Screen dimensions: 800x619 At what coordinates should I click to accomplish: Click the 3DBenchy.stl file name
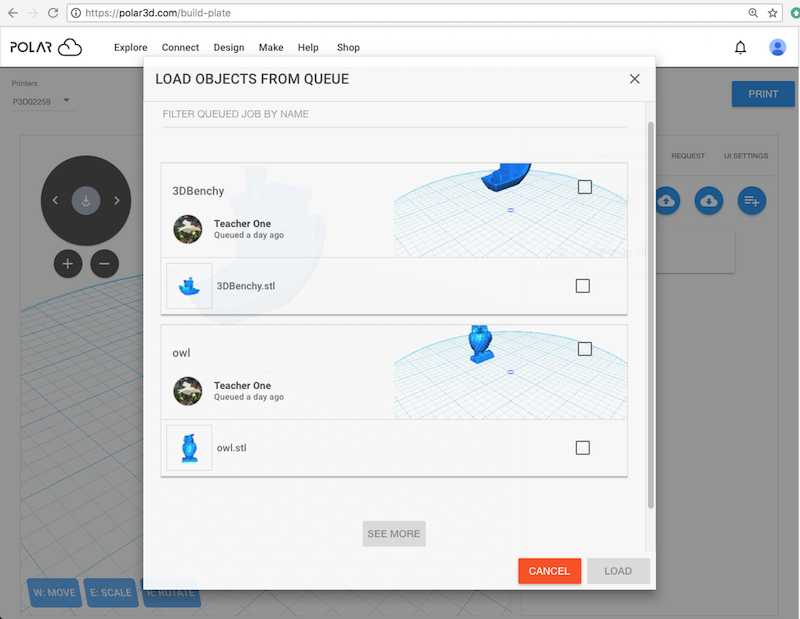[246, 286]
